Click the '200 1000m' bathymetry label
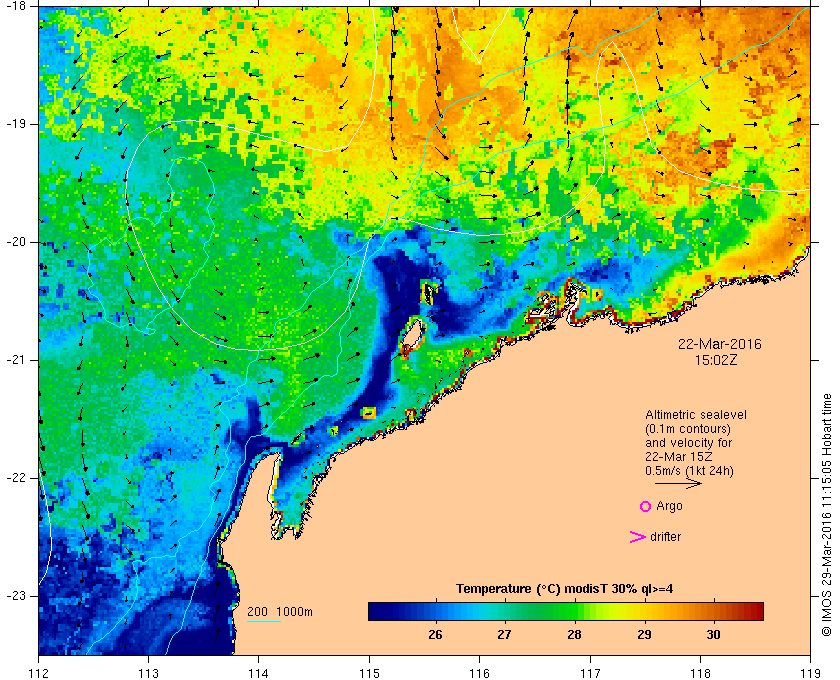The height and width of the screenshot is (680, 840). tap(280, 612)
